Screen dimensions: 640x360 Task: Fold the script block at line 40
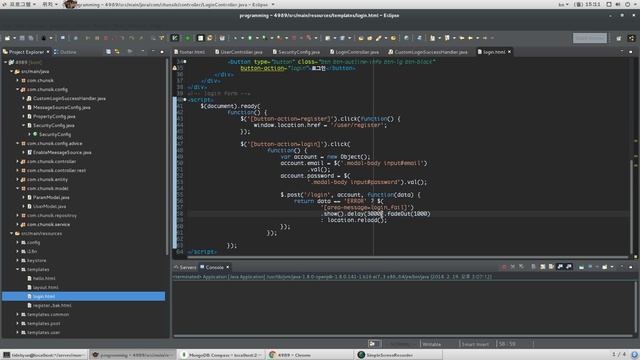coord(185,100)
